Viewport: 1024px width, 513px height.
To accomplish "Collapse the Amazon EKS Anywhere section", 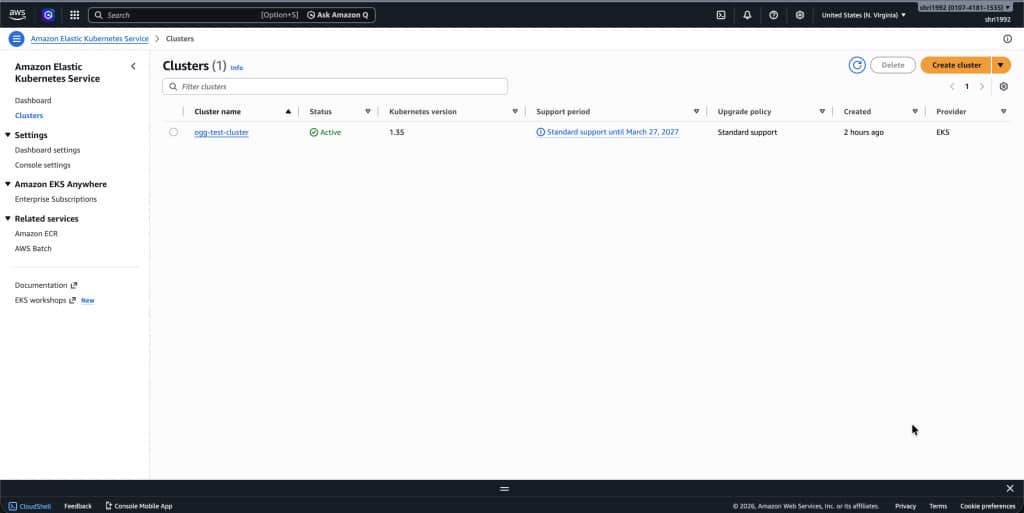I will 8,184.
